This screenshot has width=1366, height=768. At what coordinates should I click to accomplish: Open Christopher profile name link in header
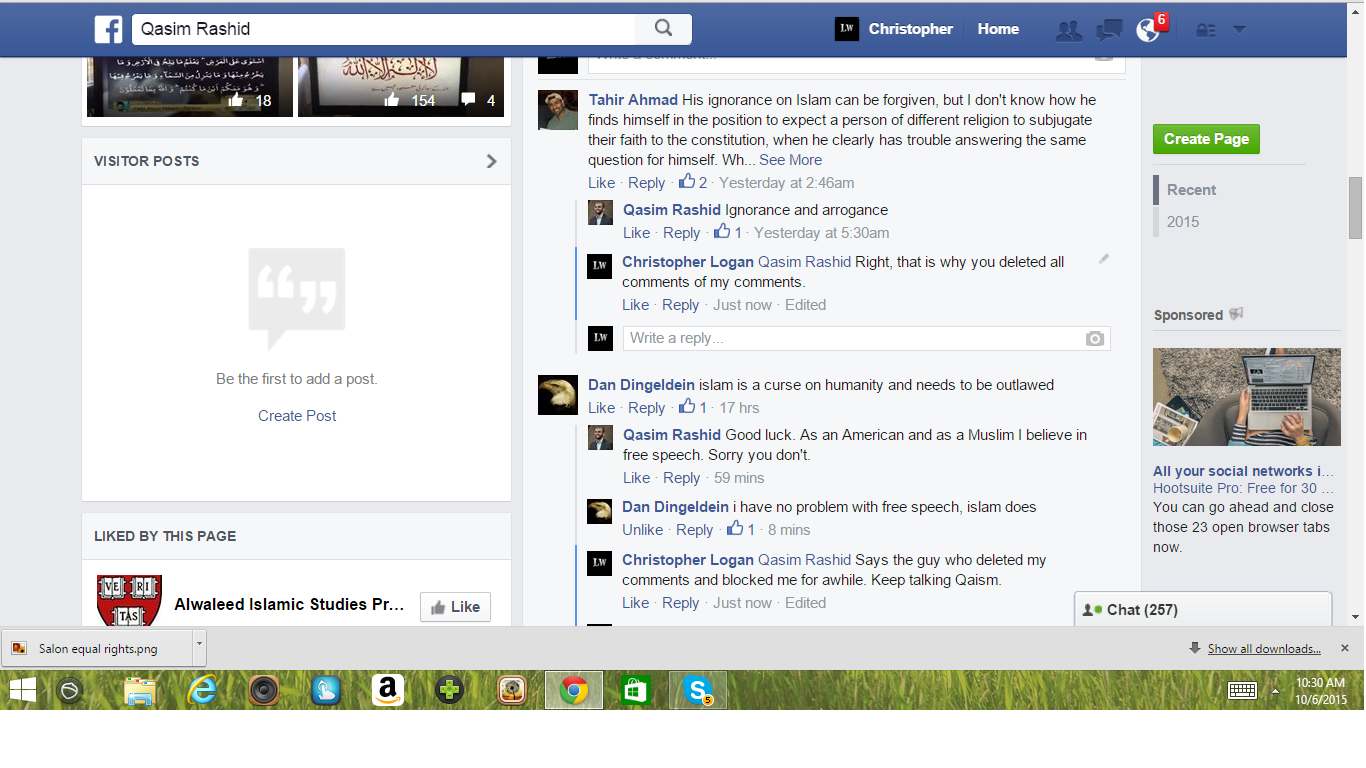click(x=910, y=29)
